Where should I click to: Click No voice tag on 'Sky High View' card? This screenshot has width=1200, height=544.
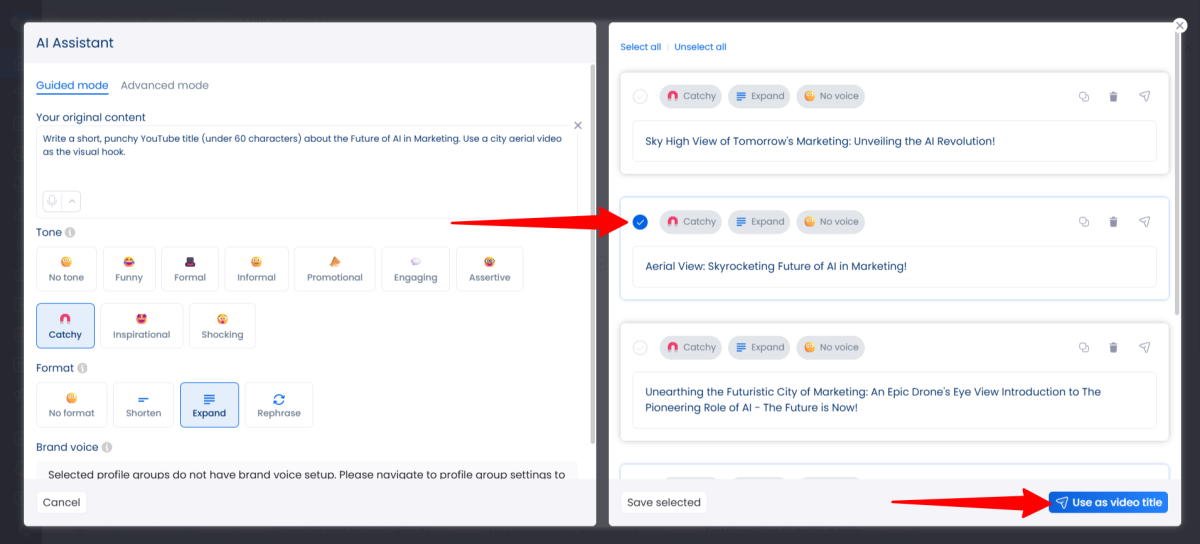pyautogui.click(x=830, y=97)
